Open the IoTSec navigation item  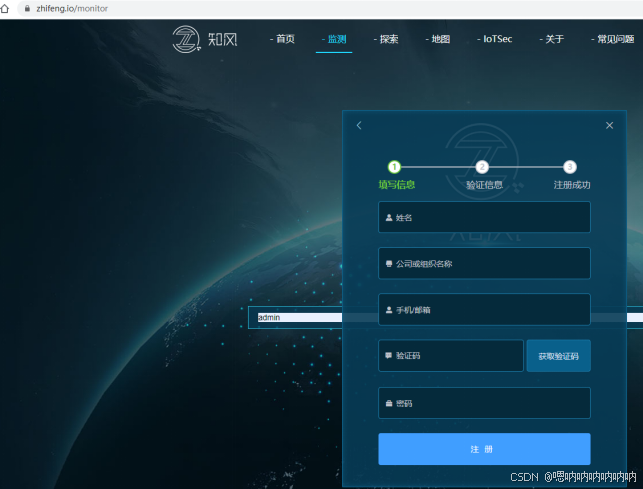point(495,39)
